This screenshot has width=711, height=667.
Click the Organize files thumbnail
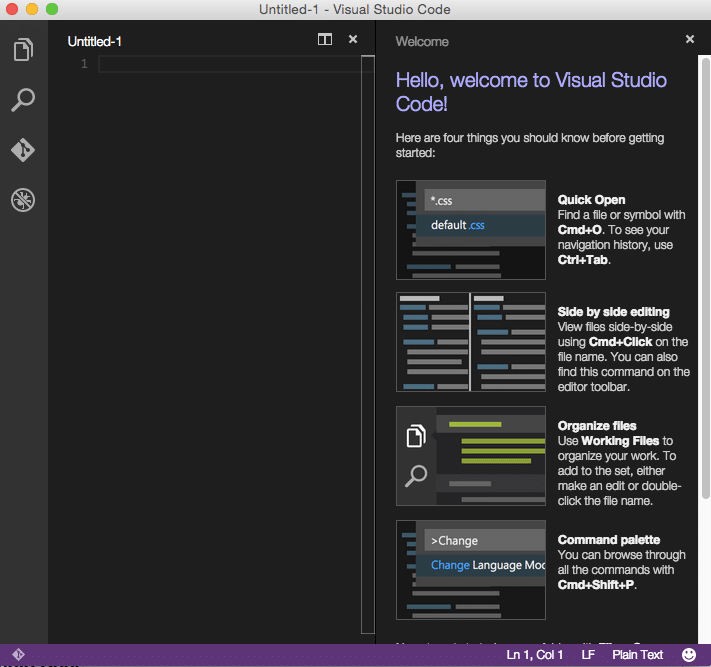[471, 456]
